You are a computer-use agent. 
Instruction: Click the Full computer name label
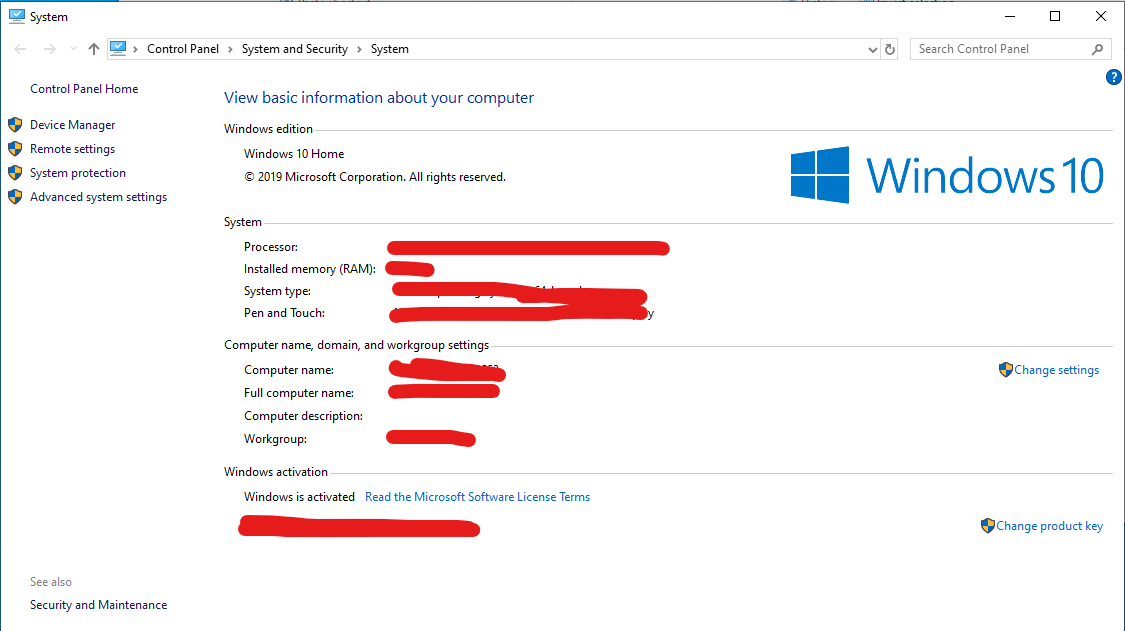coord(298,393)
